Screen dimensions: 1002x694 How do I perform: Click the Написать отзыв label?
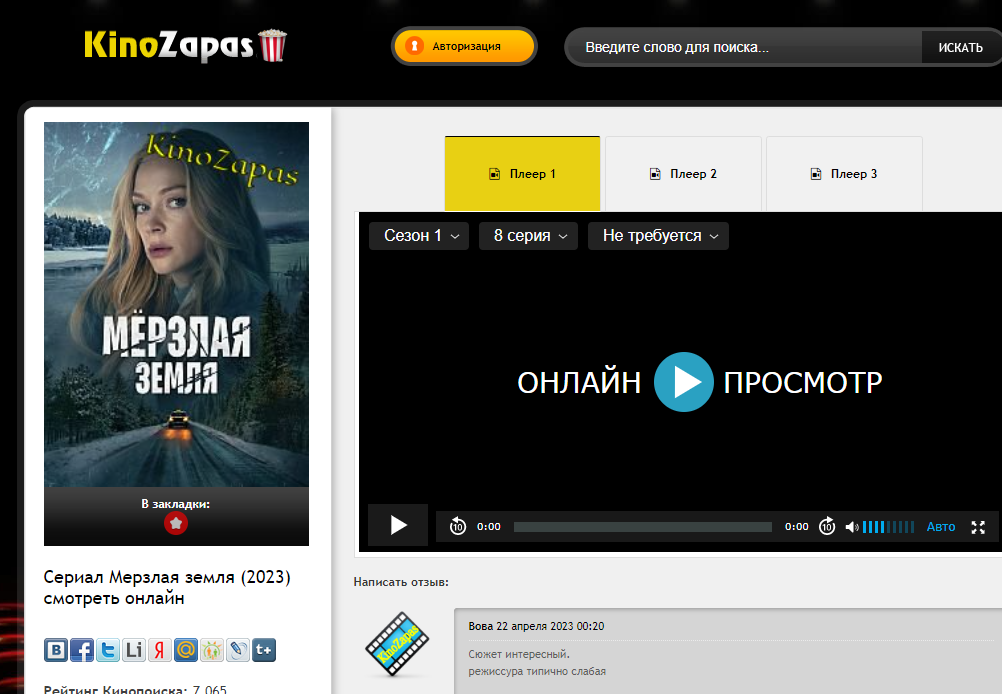401,582
